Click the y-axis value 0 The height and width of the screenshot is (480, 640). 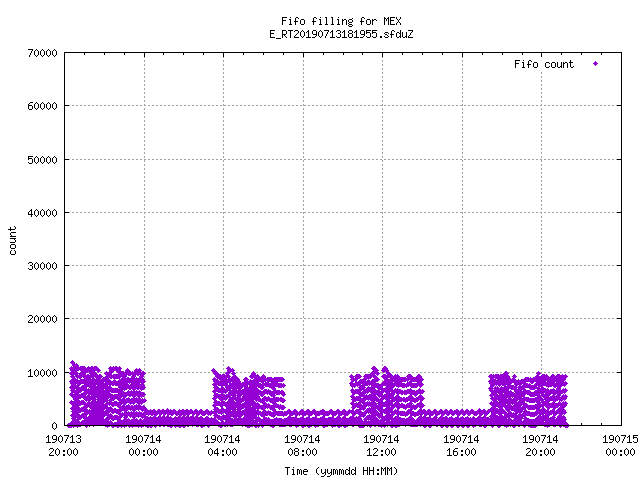click(54, 426)
